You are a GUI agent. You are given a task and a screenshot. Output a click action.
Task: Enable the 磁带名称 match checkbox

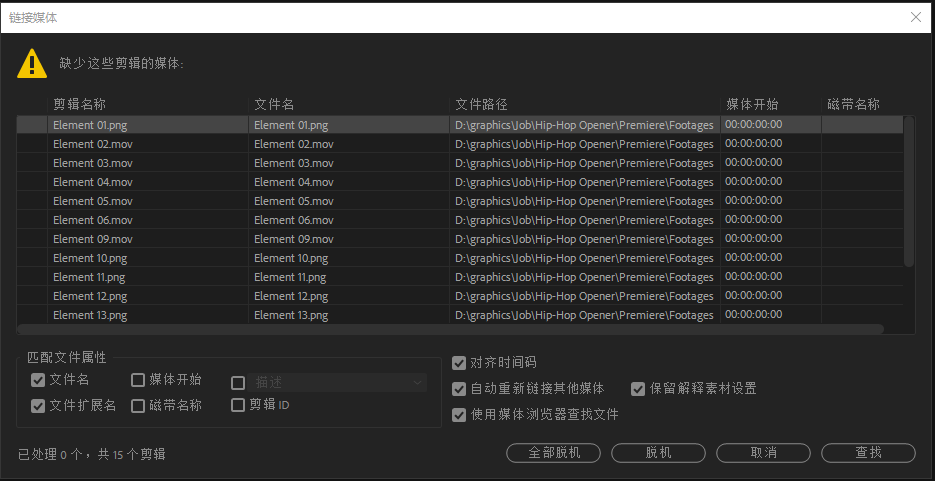pyautogui.click(x=138, y=405)
